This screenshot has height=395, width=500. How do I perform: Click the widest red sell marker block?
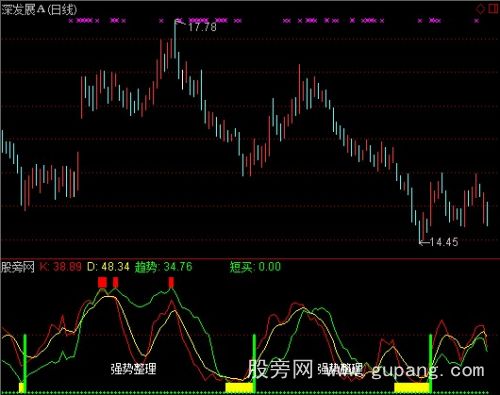point(102,282)
